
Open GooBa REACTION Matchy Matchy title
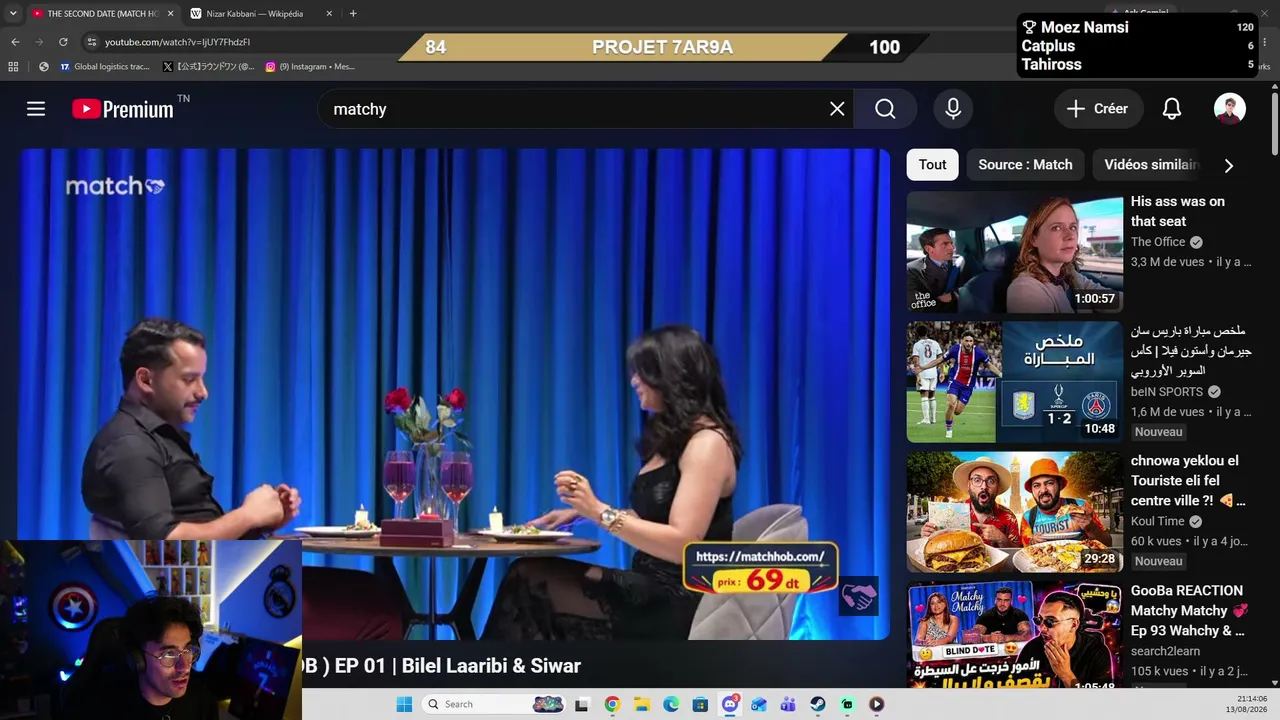click(1188, 611)
